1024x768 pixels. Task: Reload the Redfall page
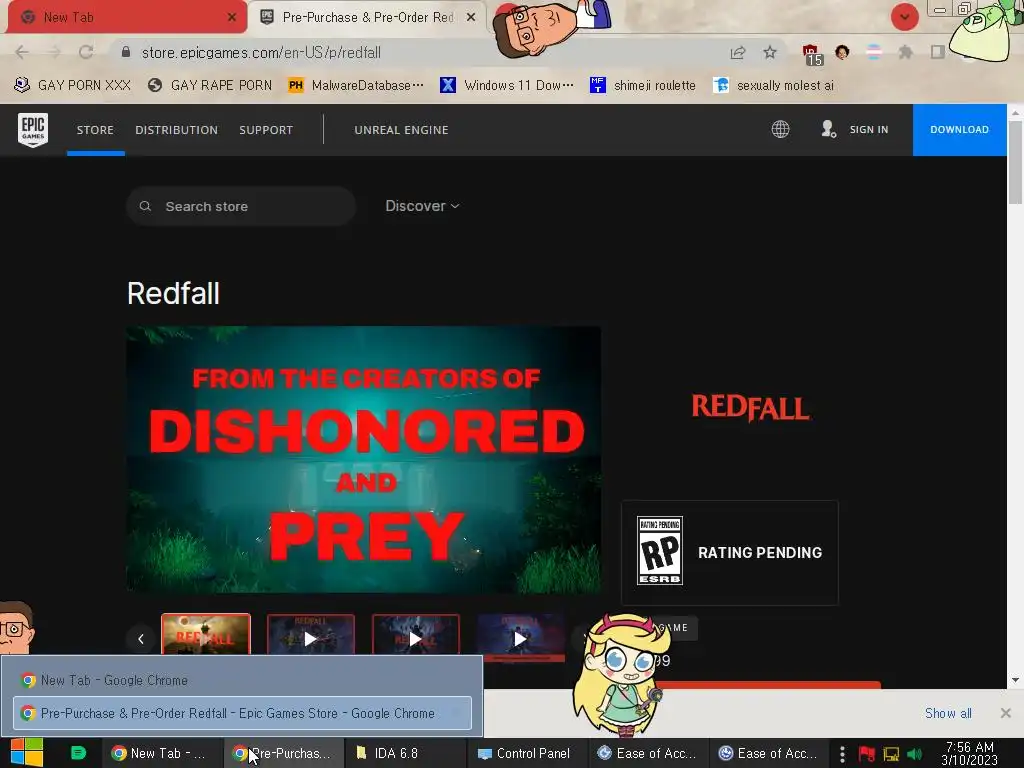[86, 52]
